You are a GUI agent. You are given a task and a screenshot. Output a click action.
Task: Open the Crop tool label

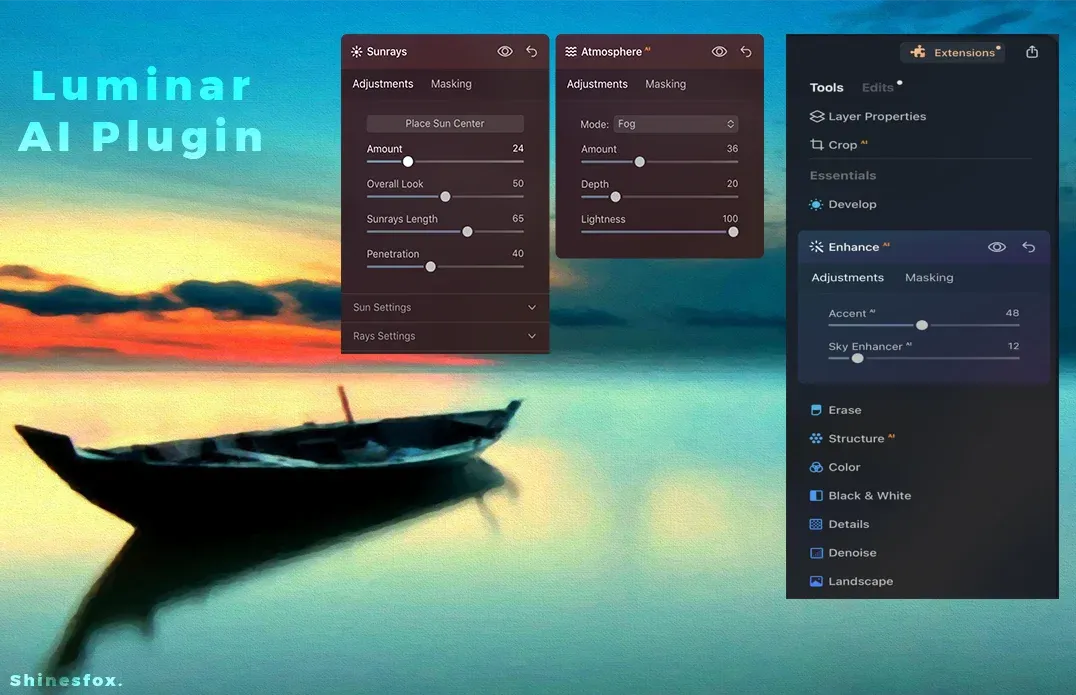[843, 145]
